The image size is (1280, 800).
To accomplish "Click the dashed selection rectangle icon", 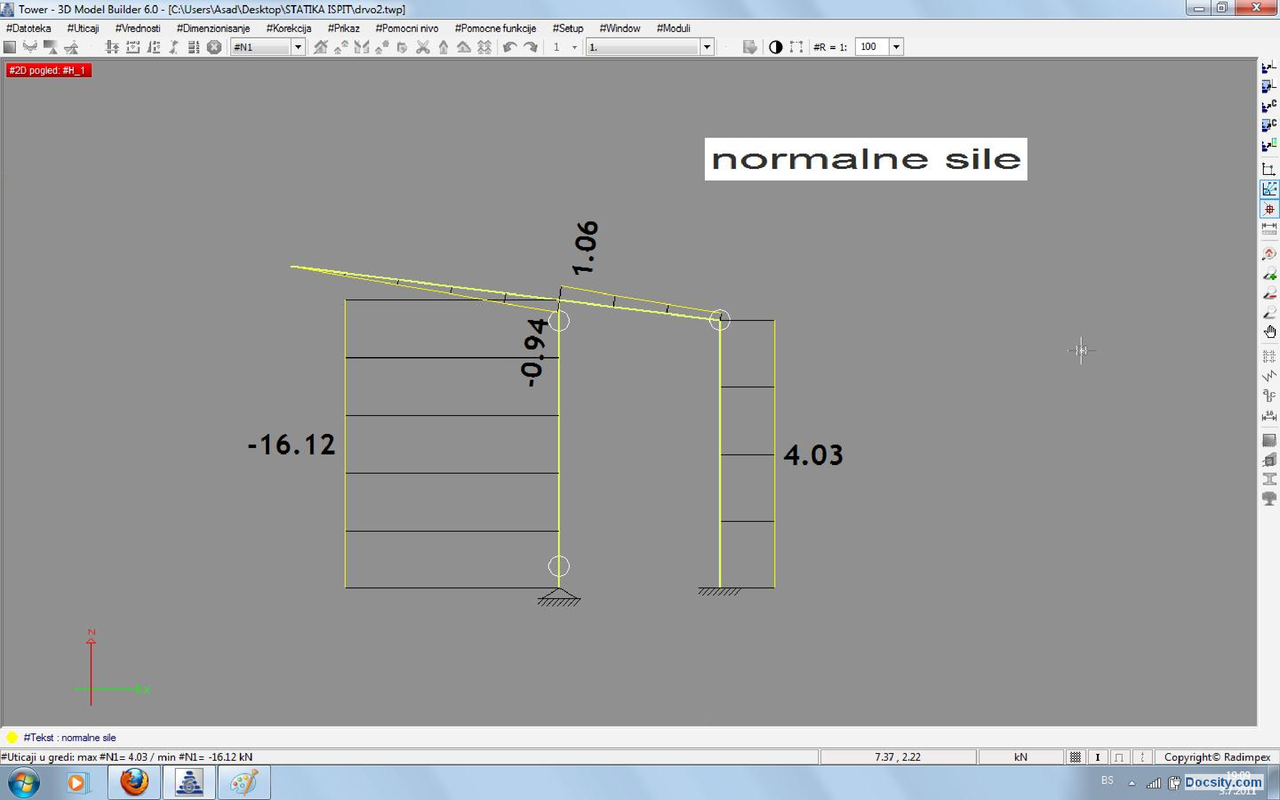I will 796,47.
